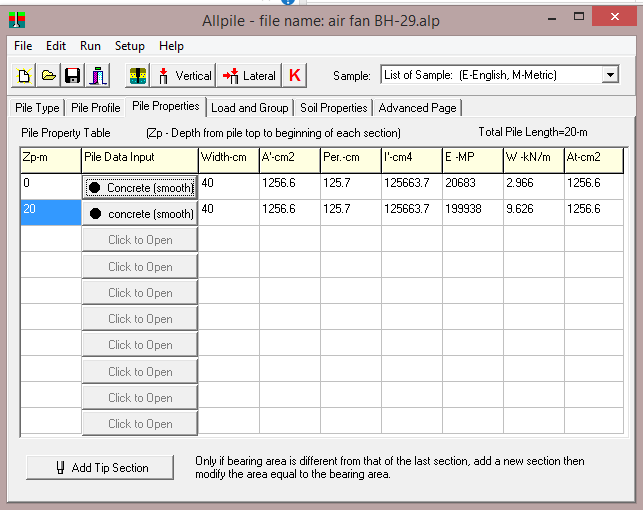Click the A'-cm2 column header
Viewport: 643px width, 510px height.
pyautogui.click(x=290, y=161)
